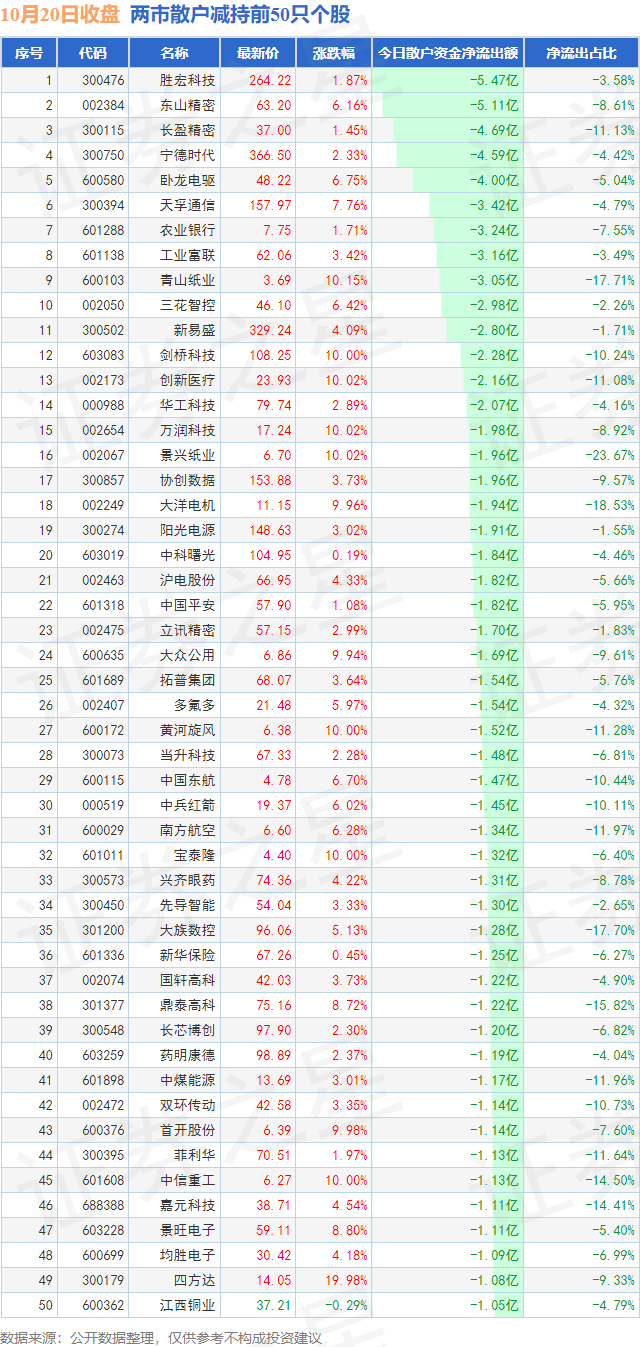Click stock name 双环传动
This screenshot has height=1347, width=640.
pos(187,1105)
